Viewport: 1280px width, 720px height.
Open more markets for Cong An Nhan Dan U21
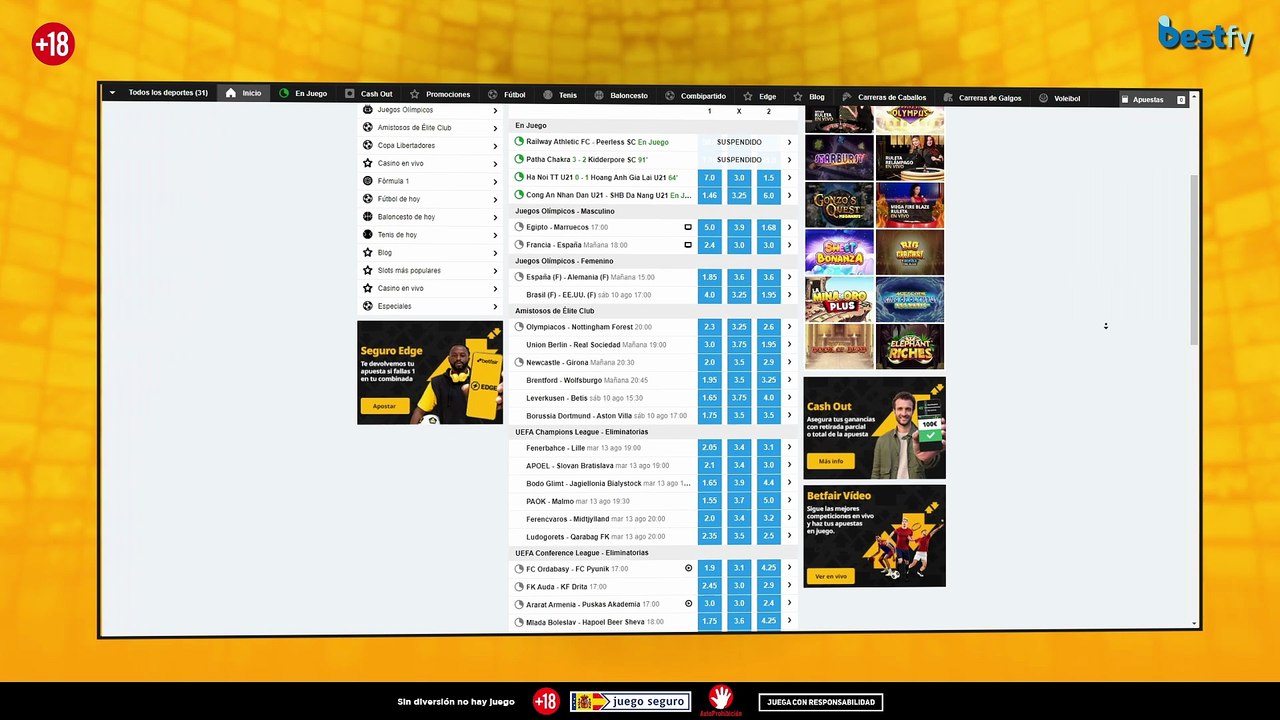pos(789,195)
